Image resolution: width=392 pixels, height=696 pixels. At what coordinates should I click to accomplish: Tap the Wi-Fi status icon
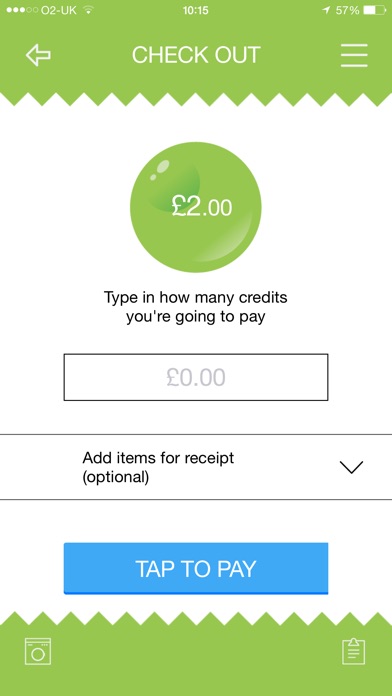click(88, 10)
